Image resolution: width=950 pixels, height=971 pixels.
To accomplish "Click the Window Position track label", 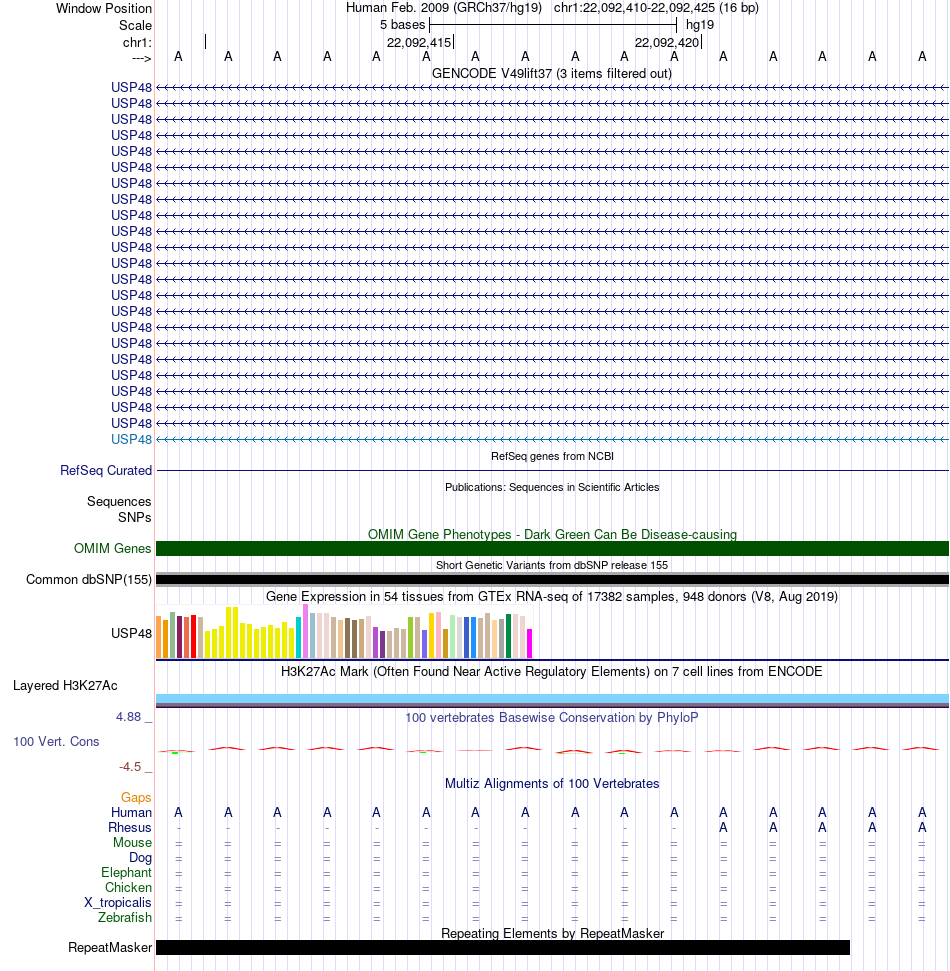I will pyautogui.click(x=103, y=9).
